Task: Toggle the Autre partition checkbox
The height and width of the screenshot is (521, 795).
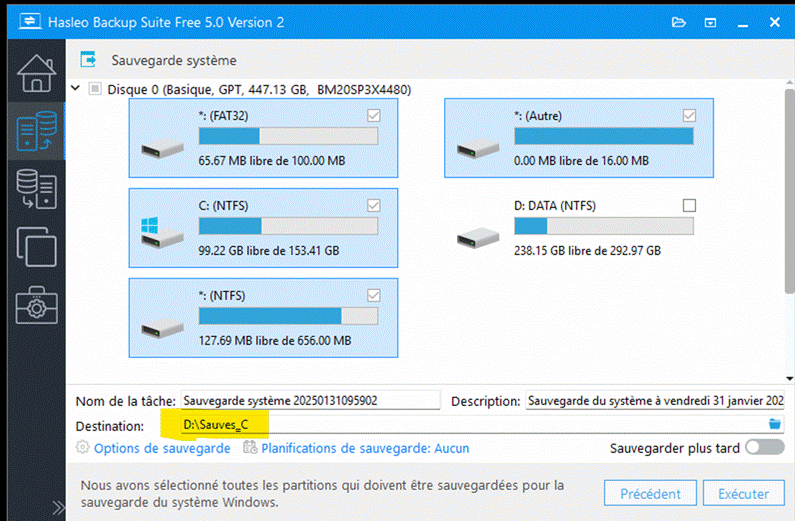Action: pyautogui.click(x=689, y=116)
